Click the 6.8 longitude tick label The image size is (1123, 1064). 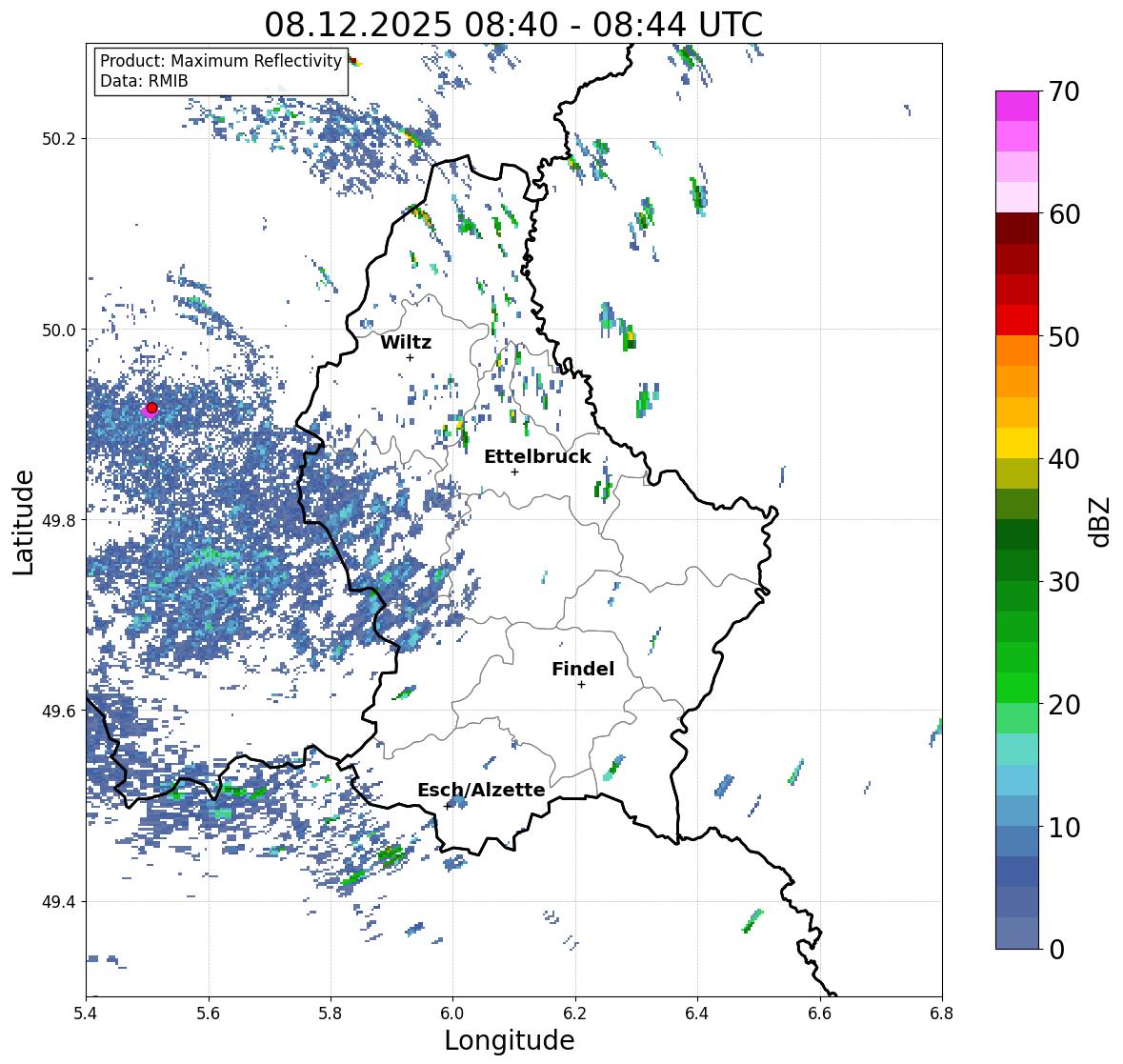[942, 1014]
